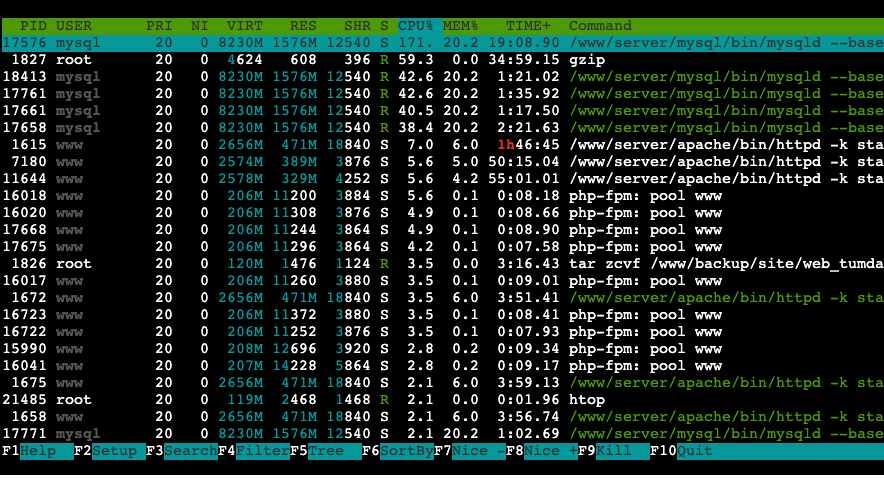Select php-fpm row PID 16041
Viewport: 884px width, 490px height.
[443, 366]
